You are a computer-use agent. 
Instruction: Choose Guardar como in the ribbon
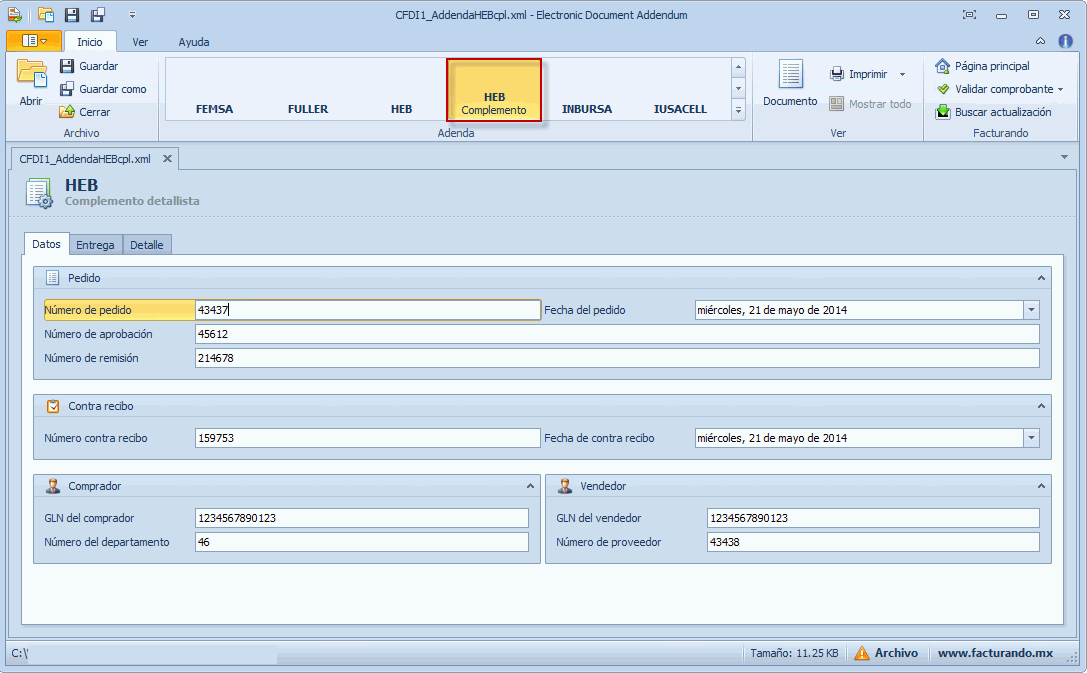[103, 89]
